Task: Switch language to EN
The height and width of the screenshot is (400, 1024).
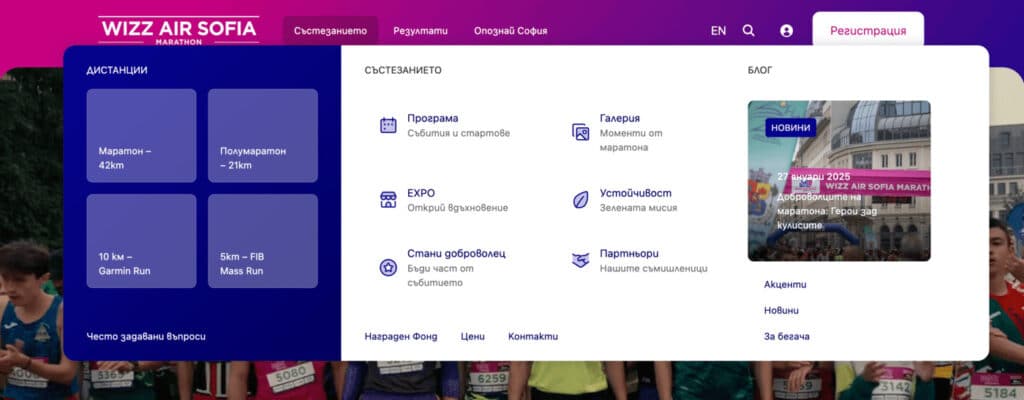Action: (x=718, y=31)
